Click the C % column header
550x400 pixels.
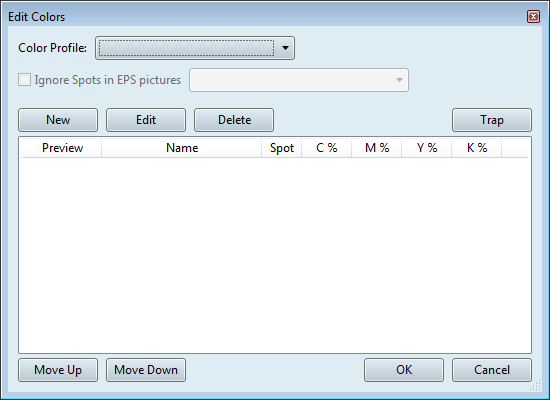[x=327, y=148]
